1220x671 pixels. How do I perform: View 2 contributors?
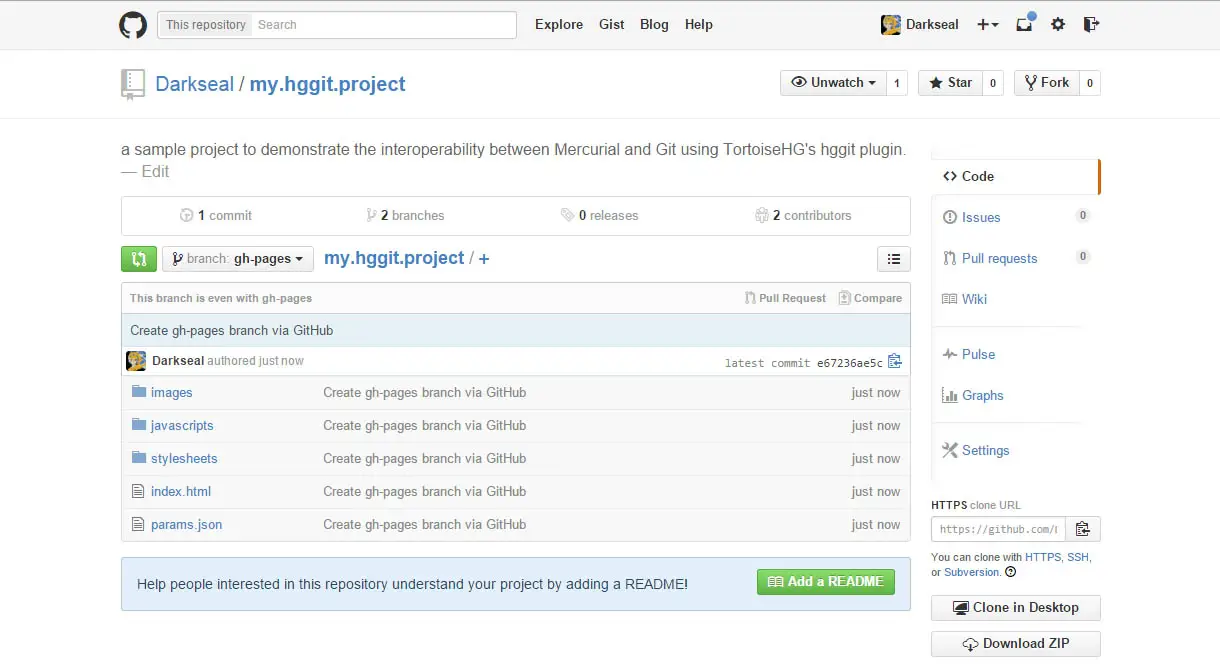pos(803,215)
